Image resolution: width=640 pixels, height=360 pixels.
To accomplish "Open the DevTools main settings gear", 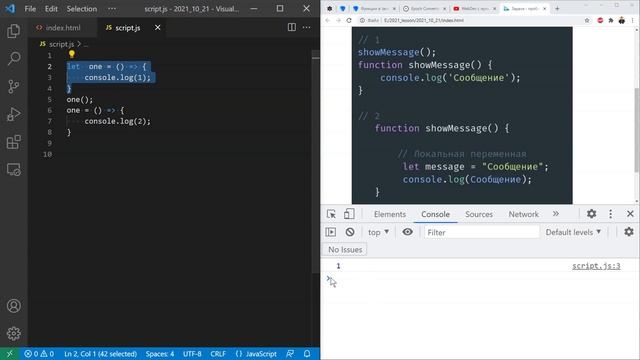I will click(591, 213).
